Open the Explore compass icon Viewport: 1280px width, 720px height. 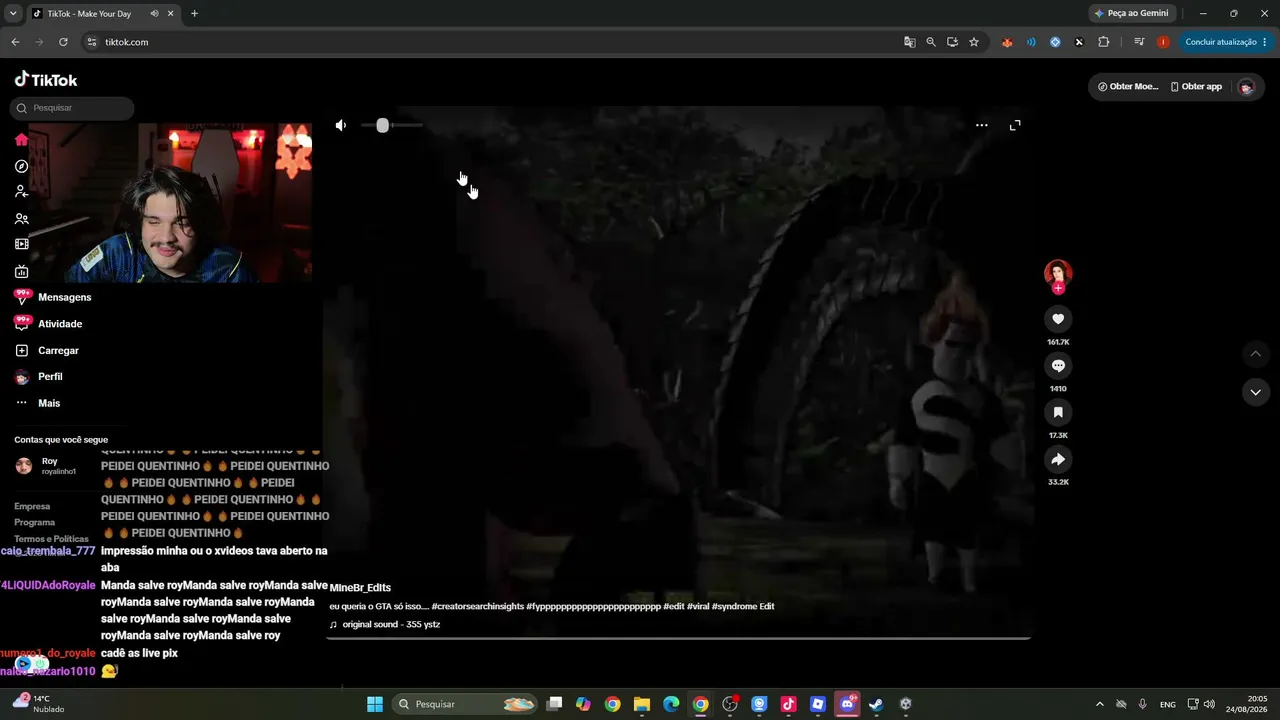tap(21, 166)
